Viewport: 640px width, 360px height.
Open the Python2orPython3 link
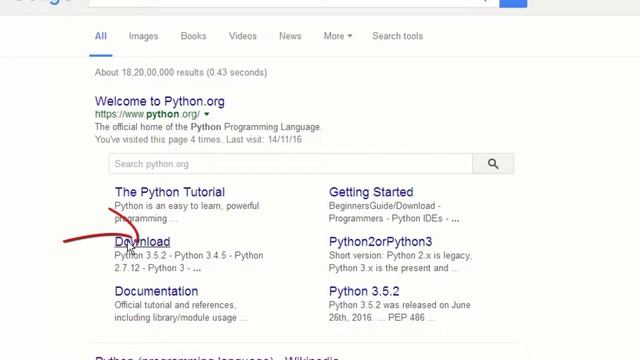pos(380,242)
